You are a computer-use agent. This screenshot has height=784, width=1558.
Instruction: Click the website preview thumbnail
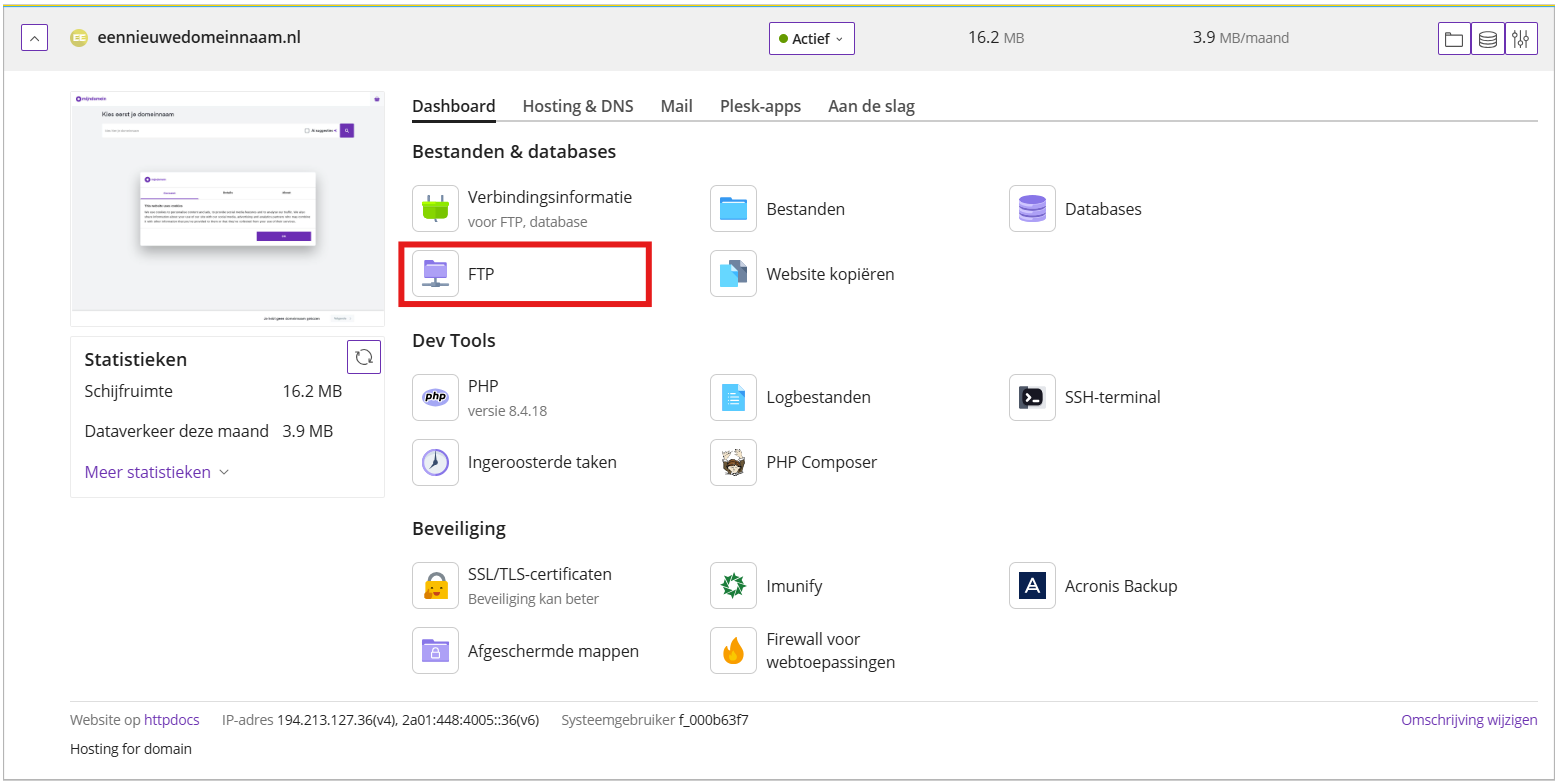point(227,208)
